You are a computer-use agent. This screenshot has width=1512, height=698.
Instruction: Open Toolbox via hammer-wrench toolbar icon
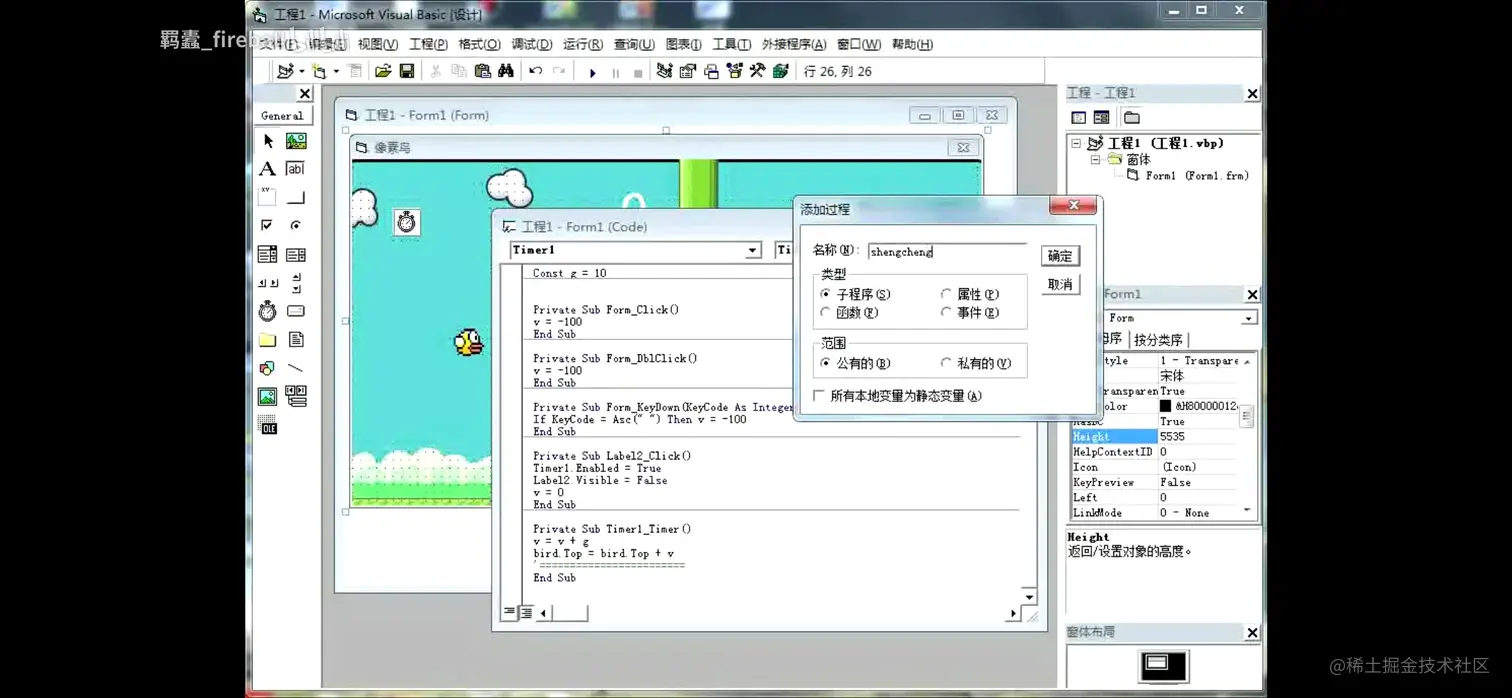point(757,71)
